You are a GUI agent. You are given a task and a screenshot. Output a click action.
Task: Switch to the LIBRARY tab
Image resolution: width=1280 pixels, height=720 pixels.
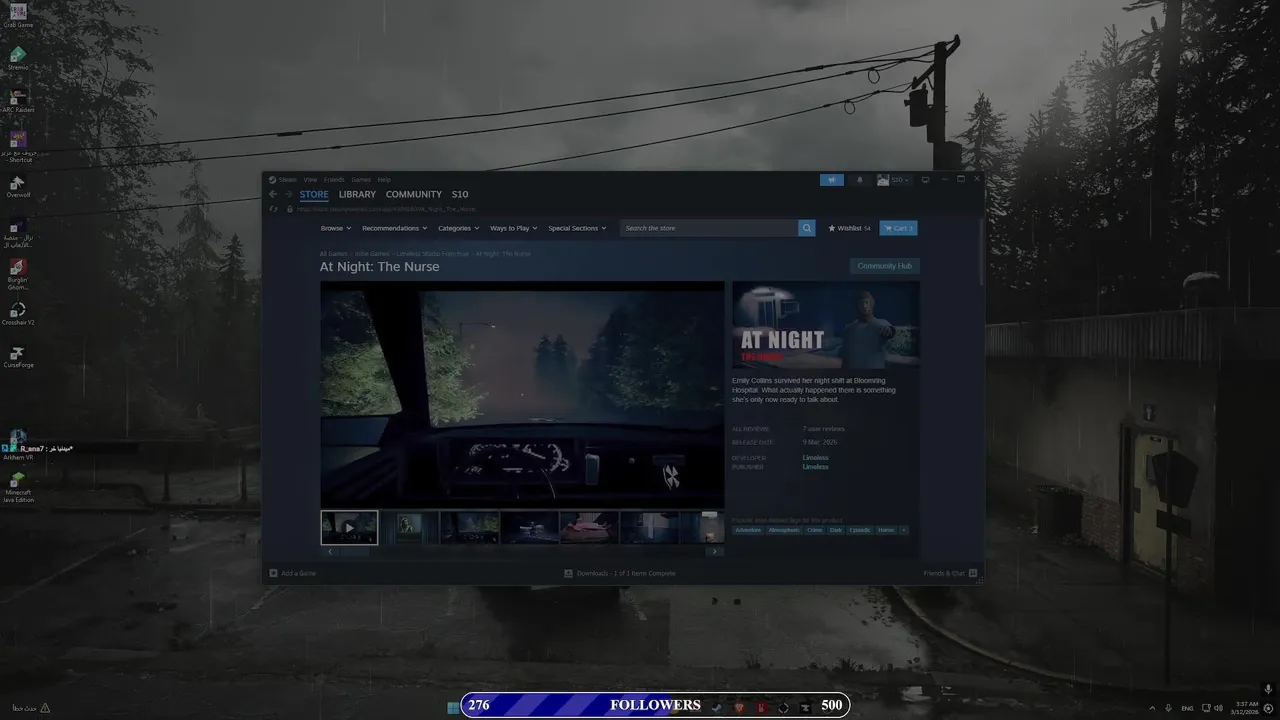pos(357,194)
